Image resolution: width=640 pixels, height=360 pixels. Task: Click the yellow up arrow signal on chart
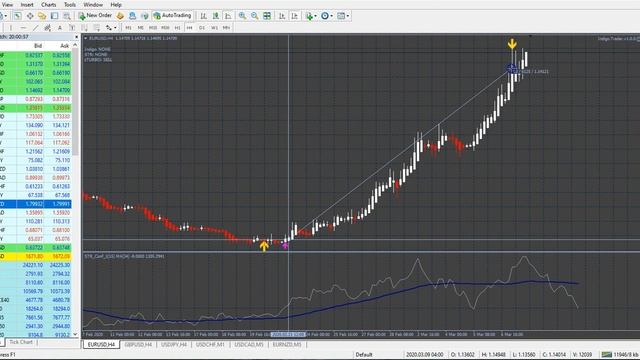coord(264,246)
